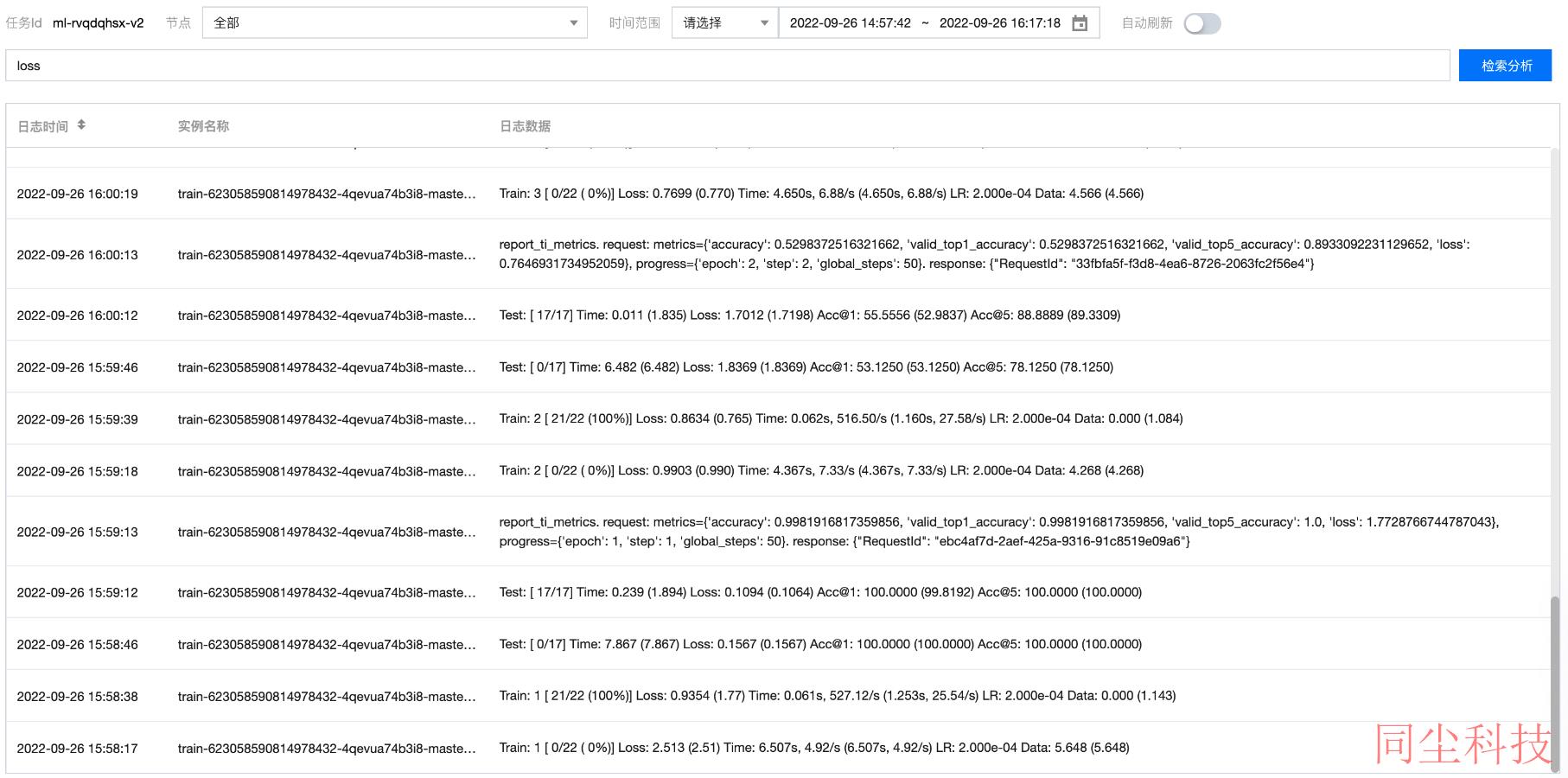
Task: Select timestamp 2022-09-26 15:59:46
Action: [78, 367]
